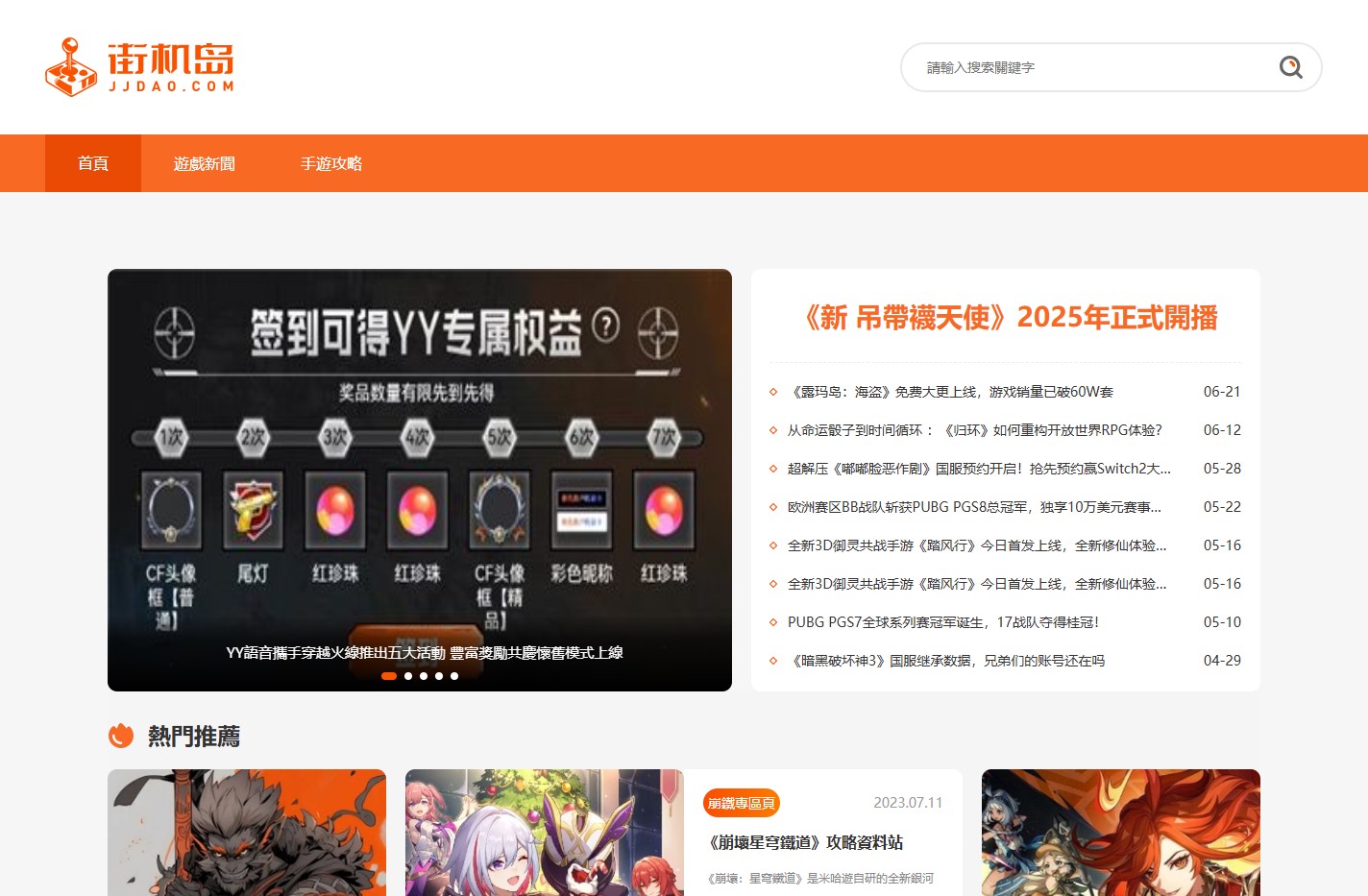
Task: Open news 《露玛岛：海盗》免费大更上线
Action: click(x=950, y=392)
